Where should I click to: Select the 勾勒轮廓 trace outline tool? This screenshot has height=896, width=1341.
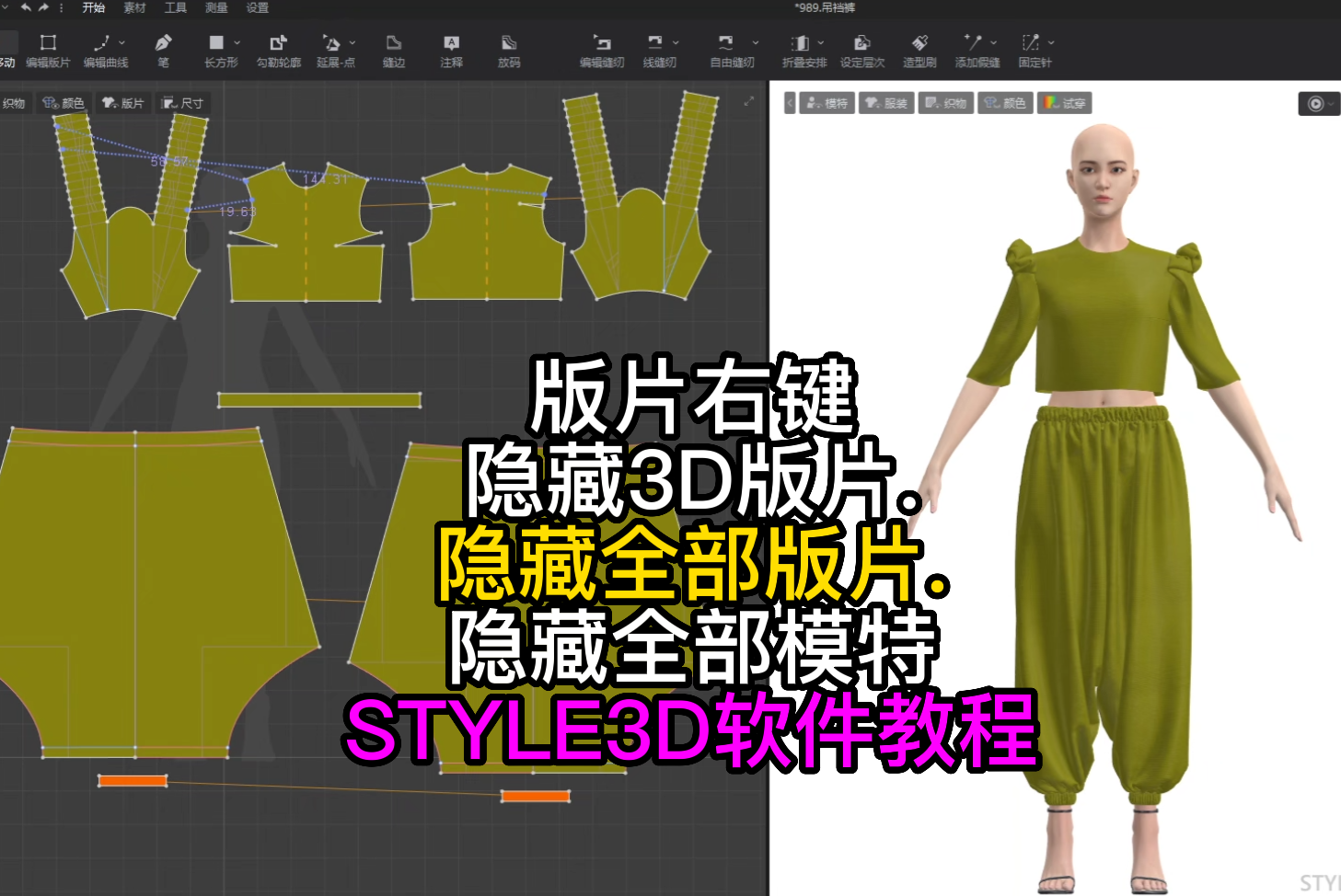[x=278, y=51]
